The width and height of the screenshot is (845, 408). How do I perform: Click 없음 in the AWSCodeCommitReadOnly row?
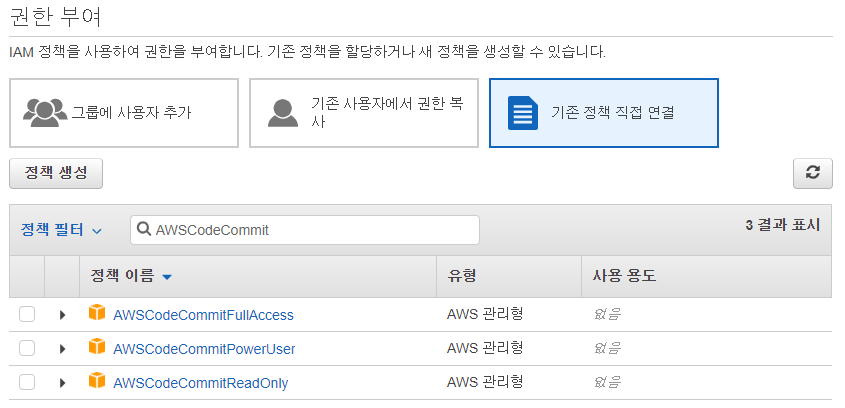[607, 383]
